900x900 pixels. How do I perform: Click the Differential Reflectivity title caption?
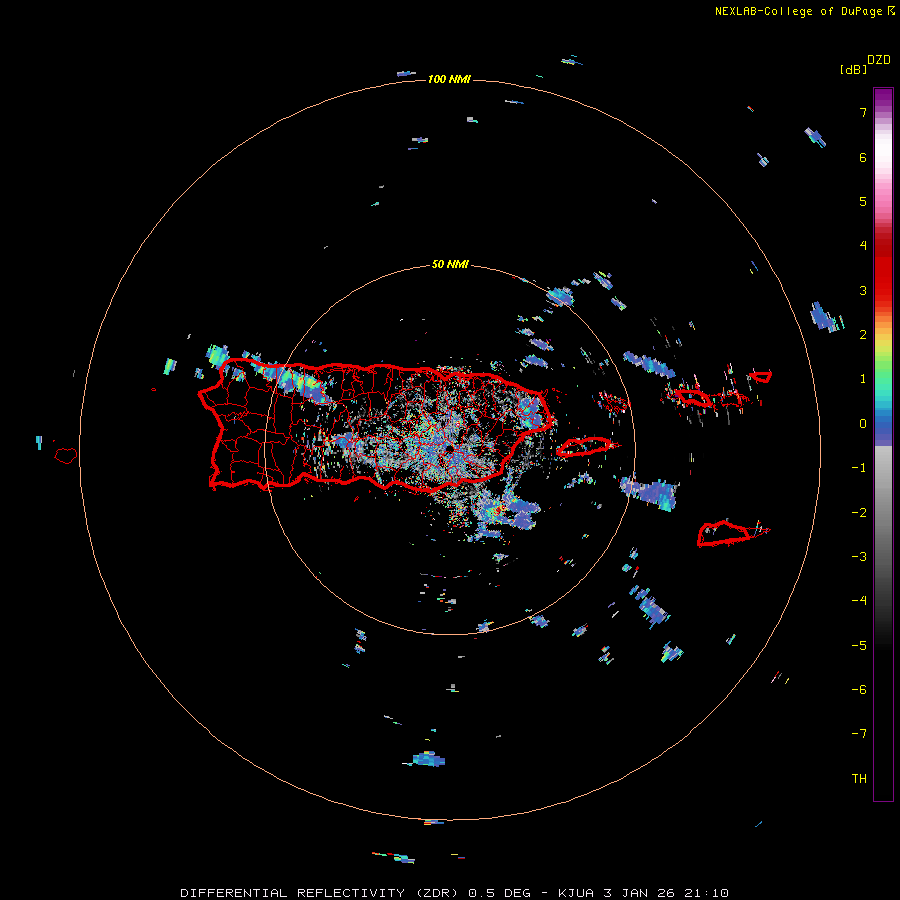tap(455, 893)
